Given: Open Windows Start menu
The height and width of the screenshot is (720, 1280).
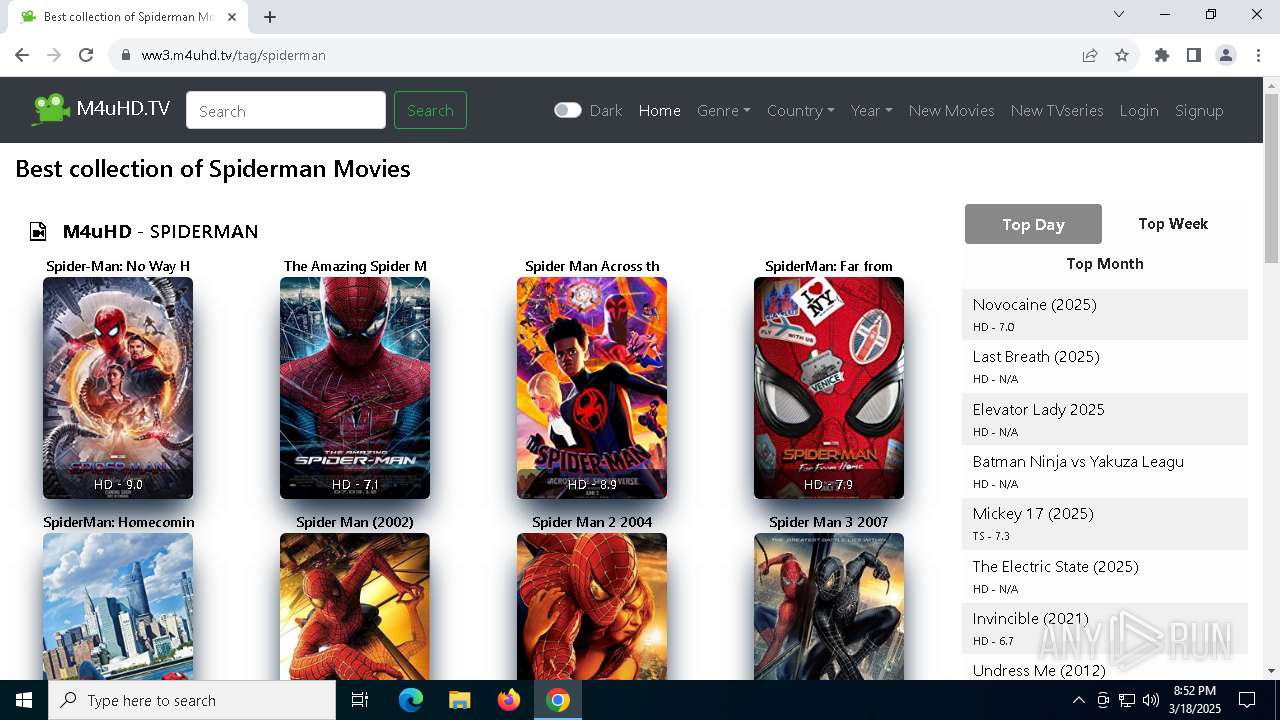Looking at the screenshot, I should click(x=24, y=700).
